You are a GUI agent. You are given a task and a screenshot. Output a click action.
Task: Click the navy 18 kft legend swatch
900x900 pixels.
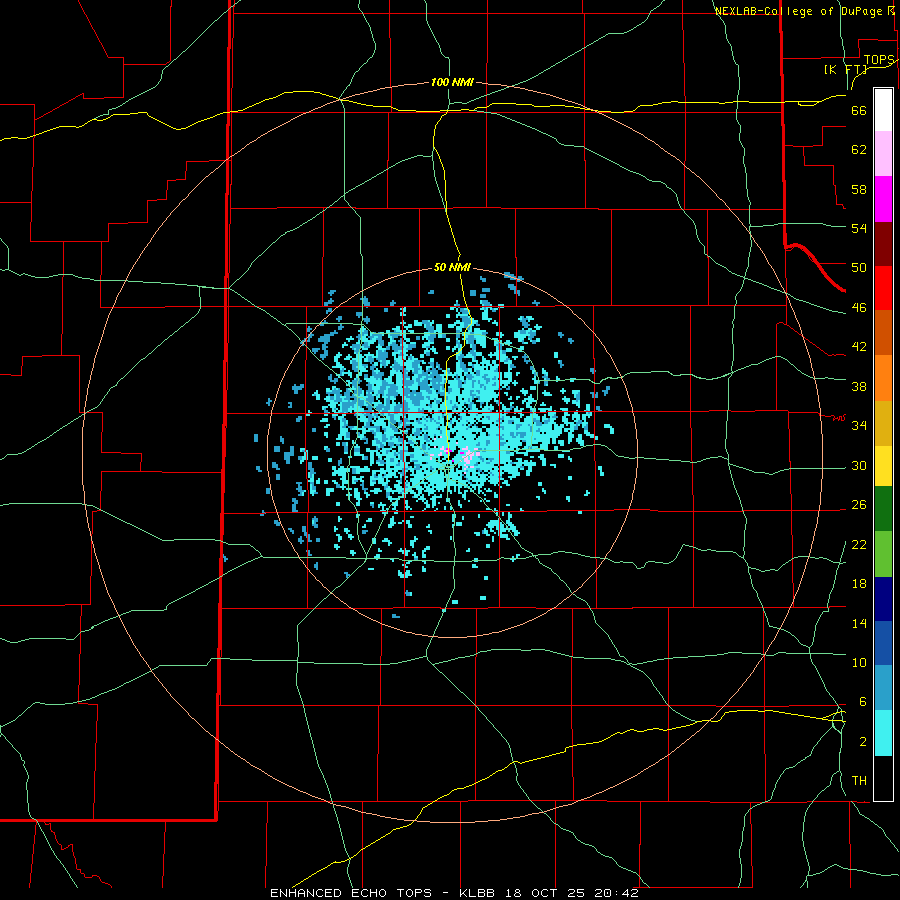[883, 599]
